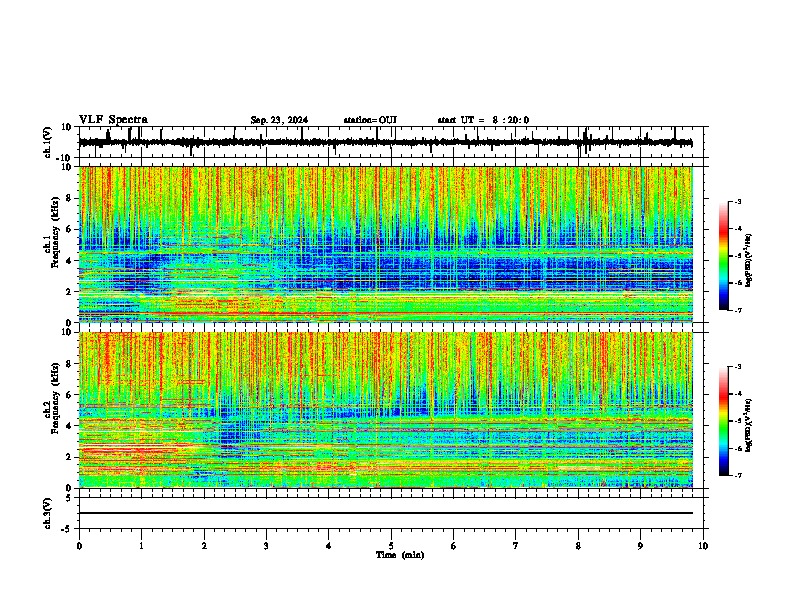The width and height of the screenshot is (792, 612).
Task: Click the time axis tick label "8"
Action: [578, 546]
